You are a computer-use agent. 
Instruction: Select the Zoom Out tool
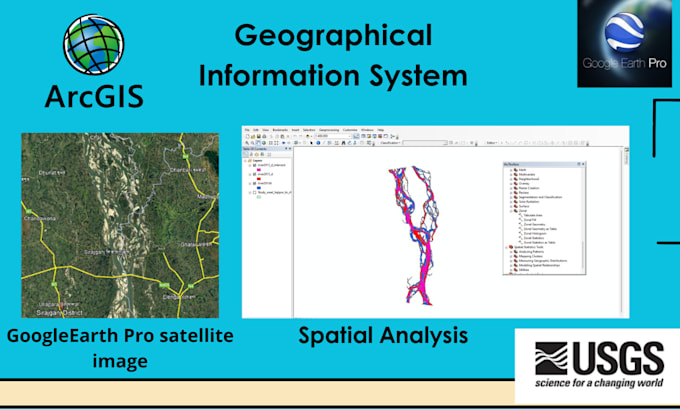click(252, 143)
